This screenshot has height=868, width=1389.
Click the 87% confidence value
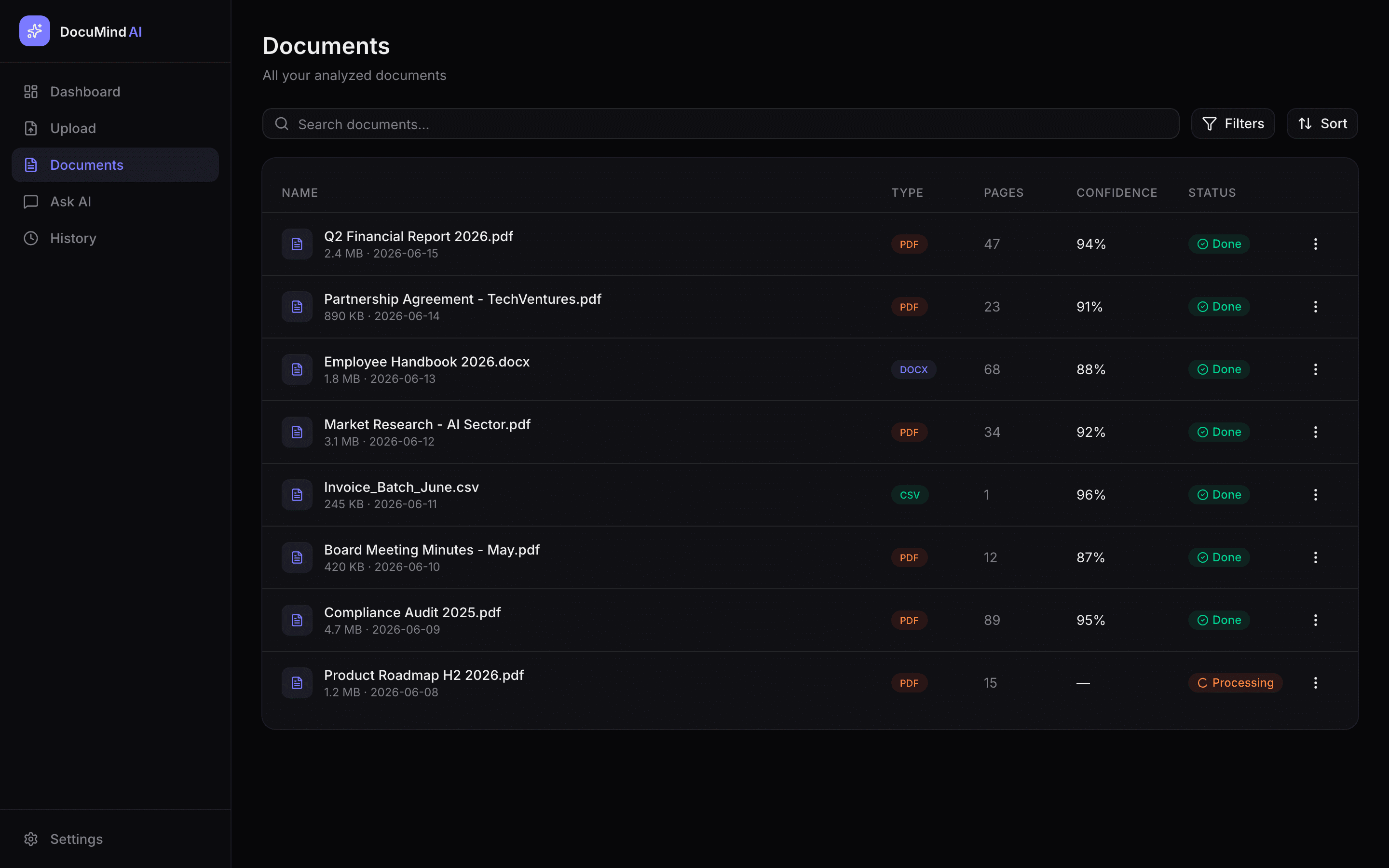tap(1090, 557)
